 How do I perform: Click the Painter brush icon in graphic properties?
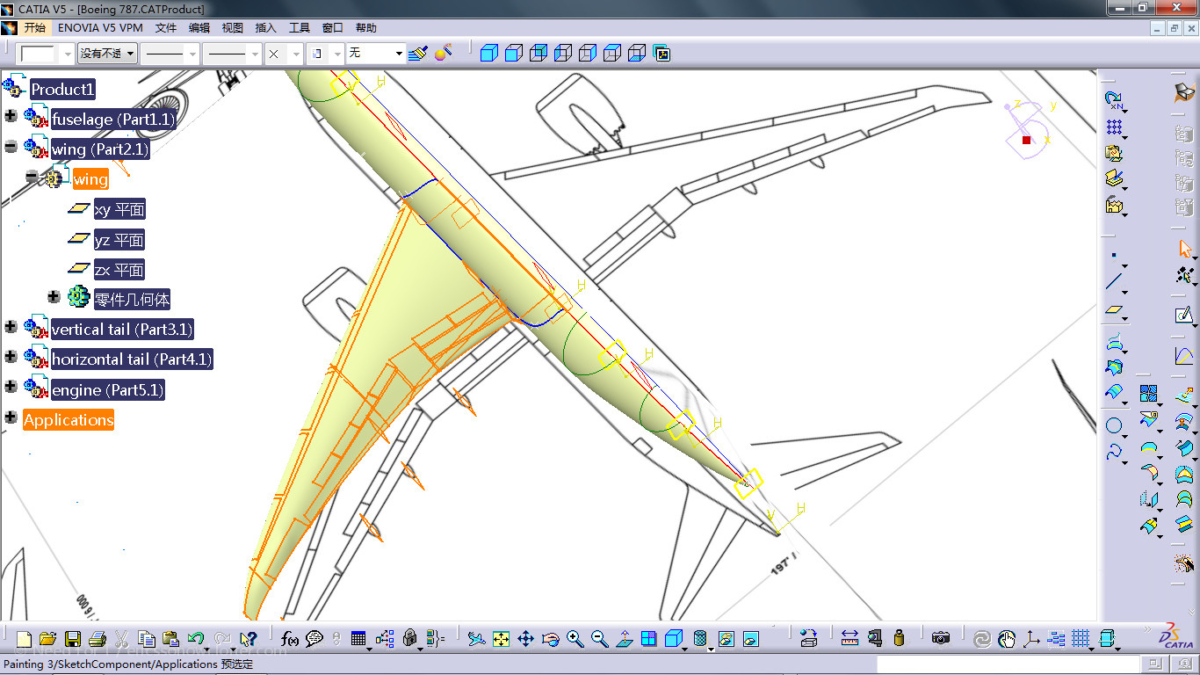pos(418,53)
